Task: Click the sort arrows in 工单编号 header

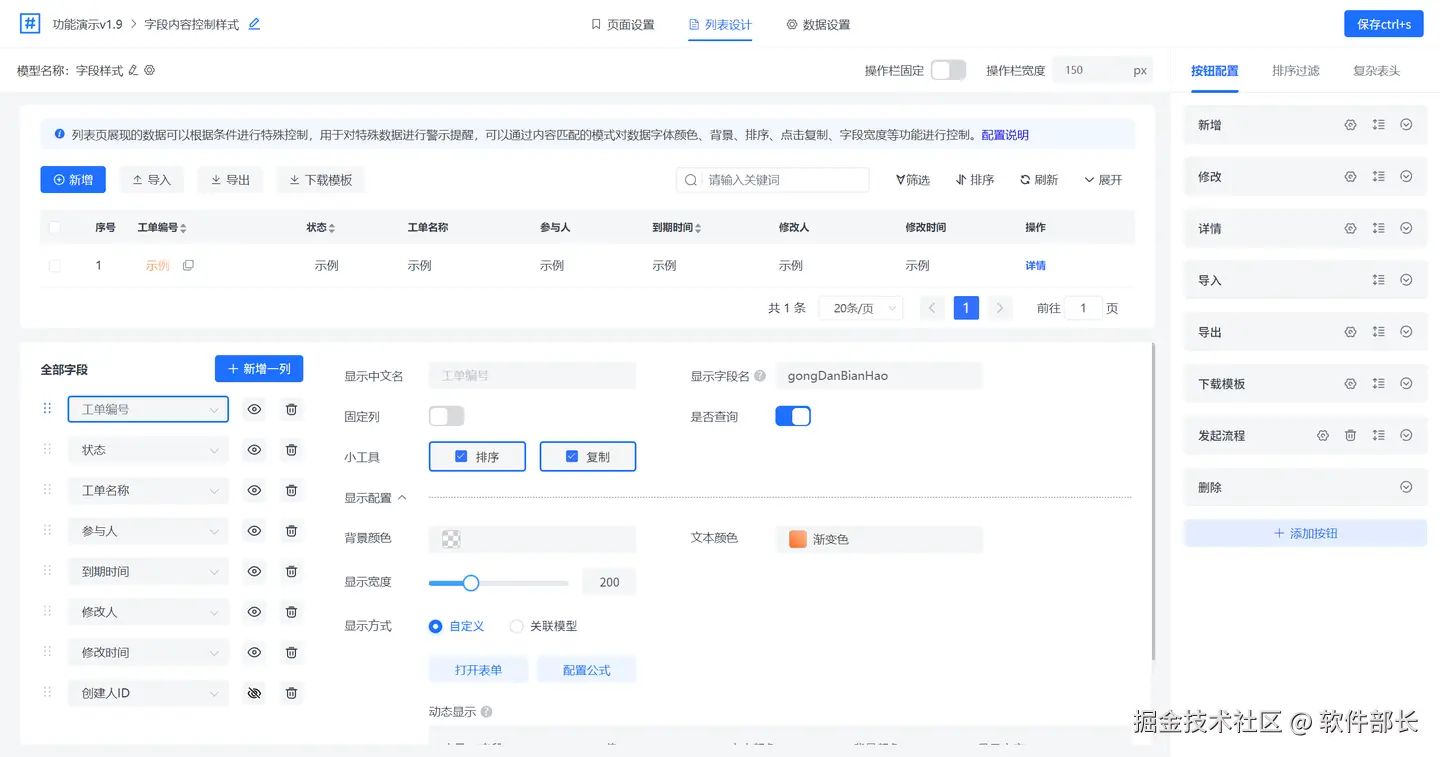Action: pos(183,228)
